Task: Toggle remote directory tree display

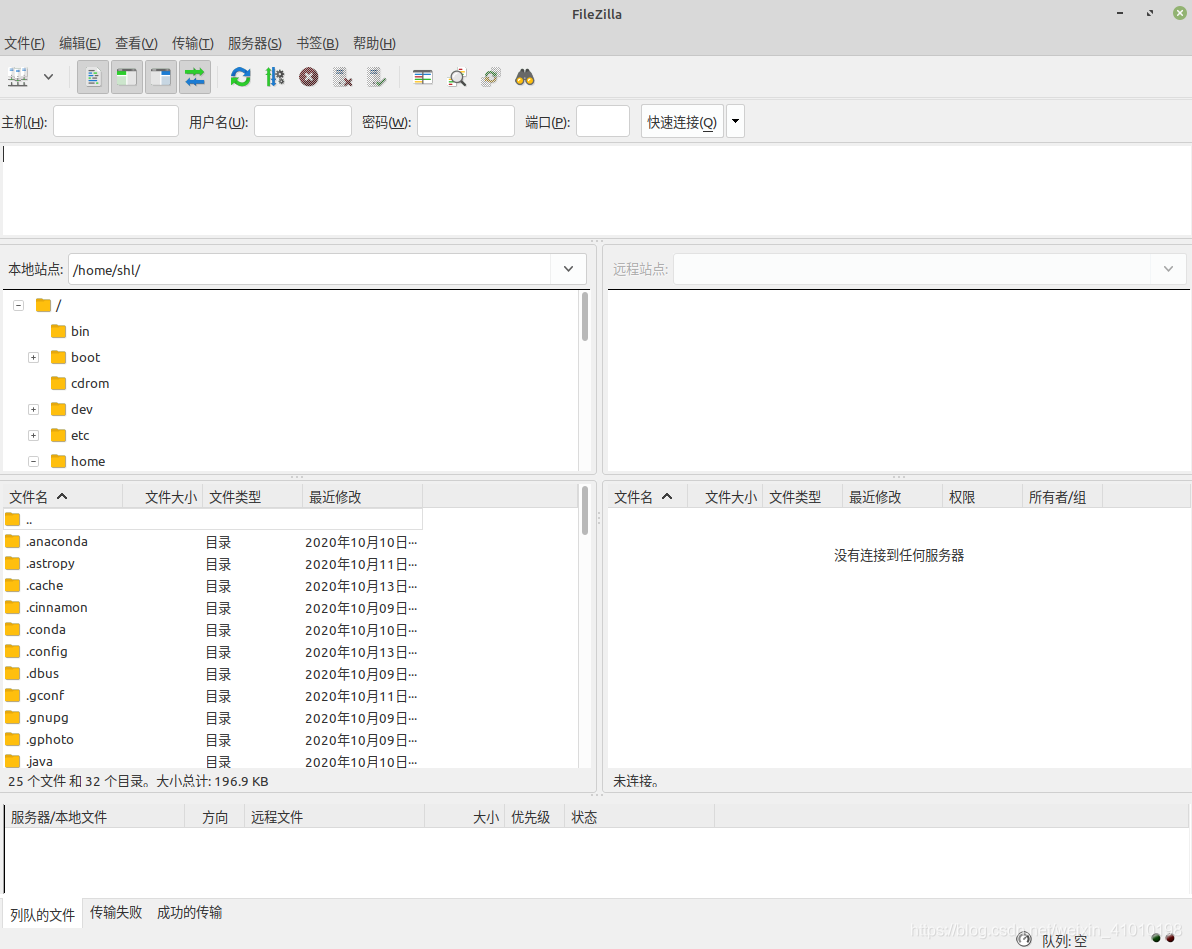Action: [160, 77]
